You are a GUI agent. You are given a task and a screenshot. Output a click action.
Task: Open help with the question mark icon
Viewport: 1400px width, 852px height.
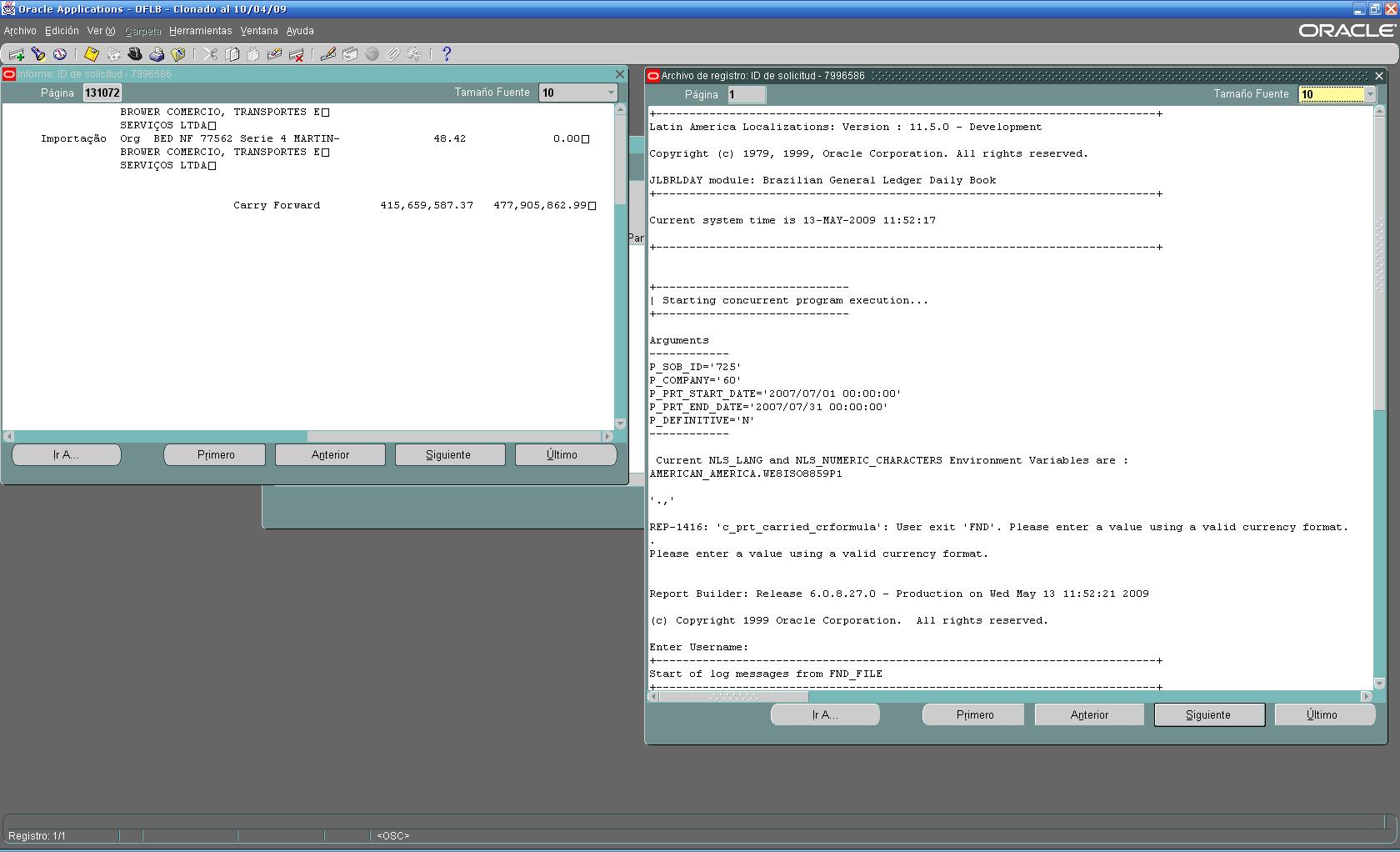(x=447, y=55)
